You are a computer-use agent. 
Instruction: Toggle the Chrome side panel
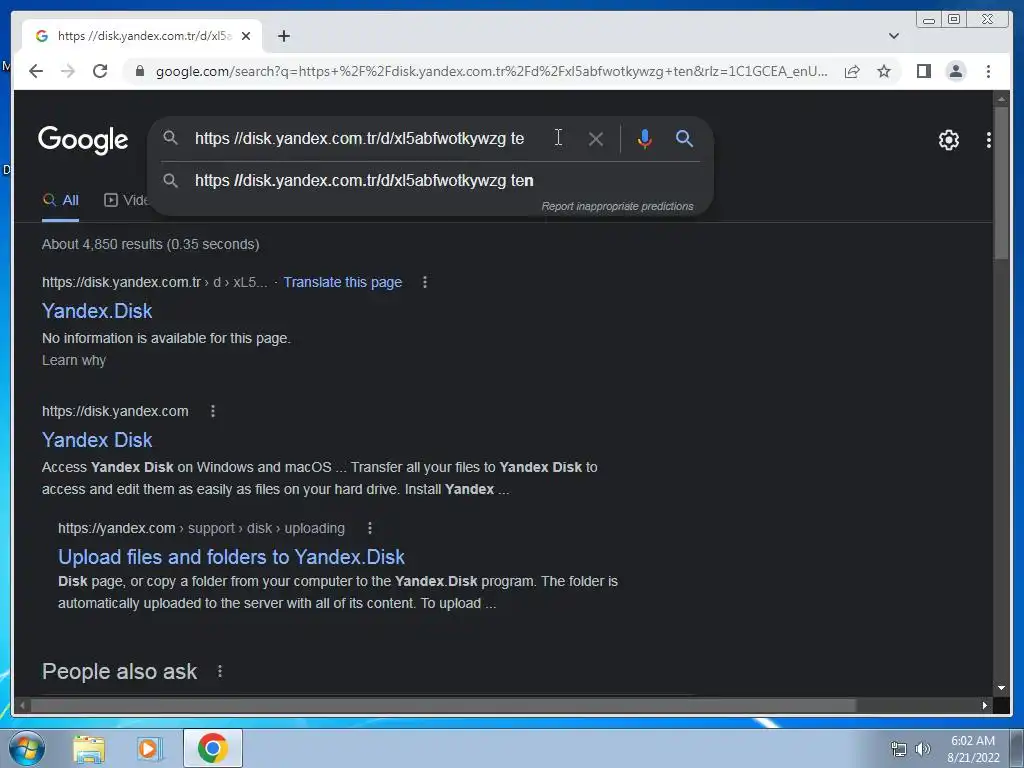point(923,71)
